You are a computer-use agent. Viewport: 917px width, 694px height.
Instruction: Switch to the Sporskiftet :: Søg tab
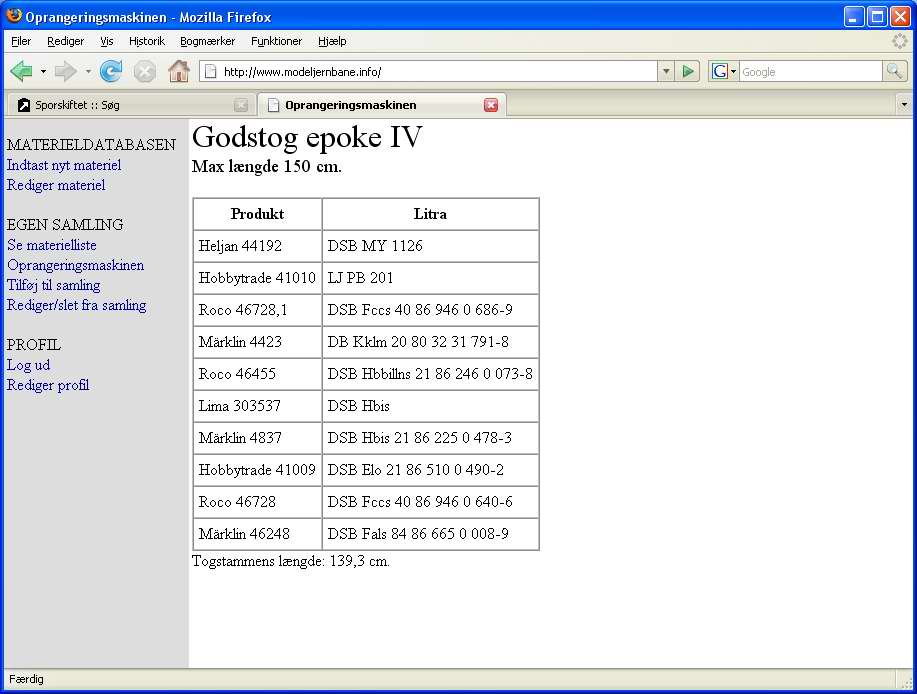pos(131,105)
